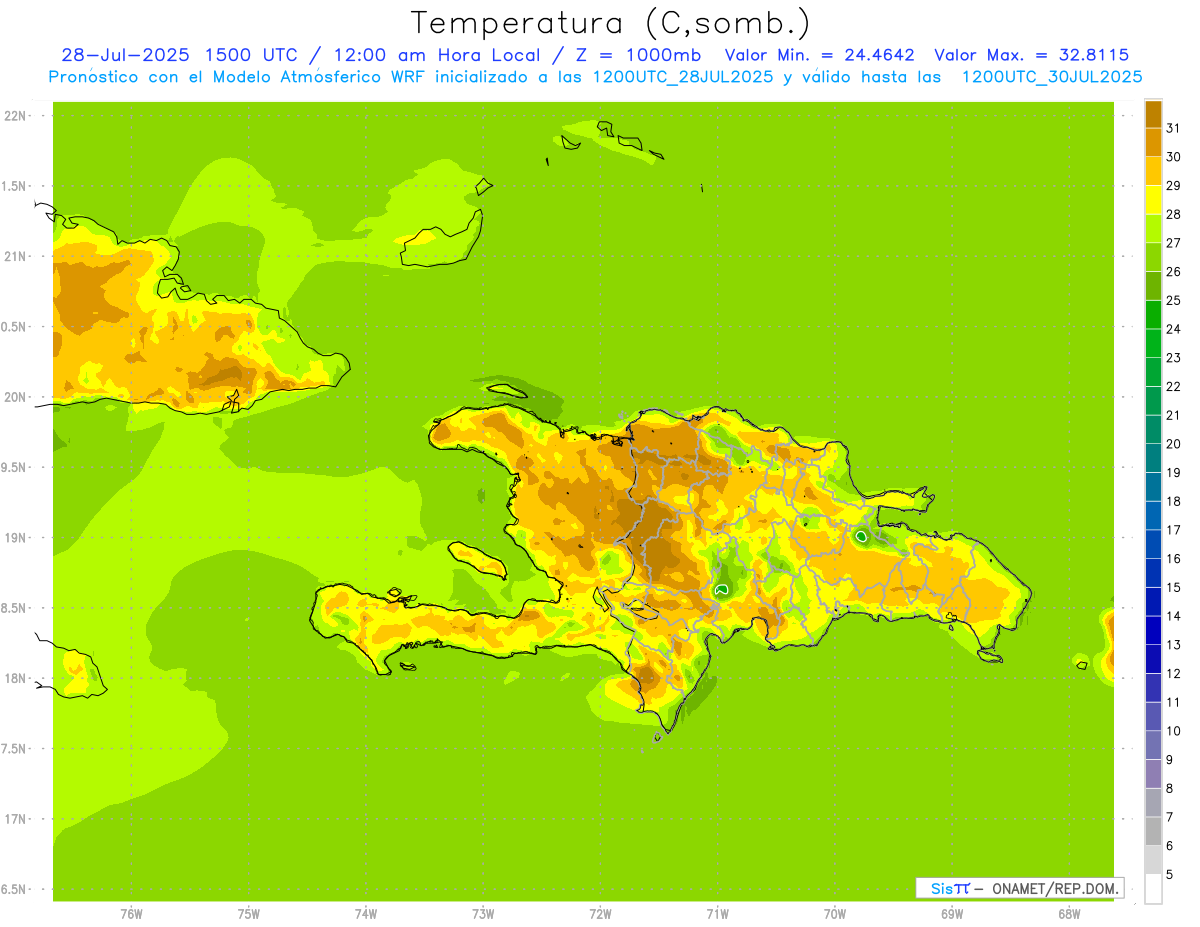
Task: Click legend value "9"
Action: [x=1169, y=760]
